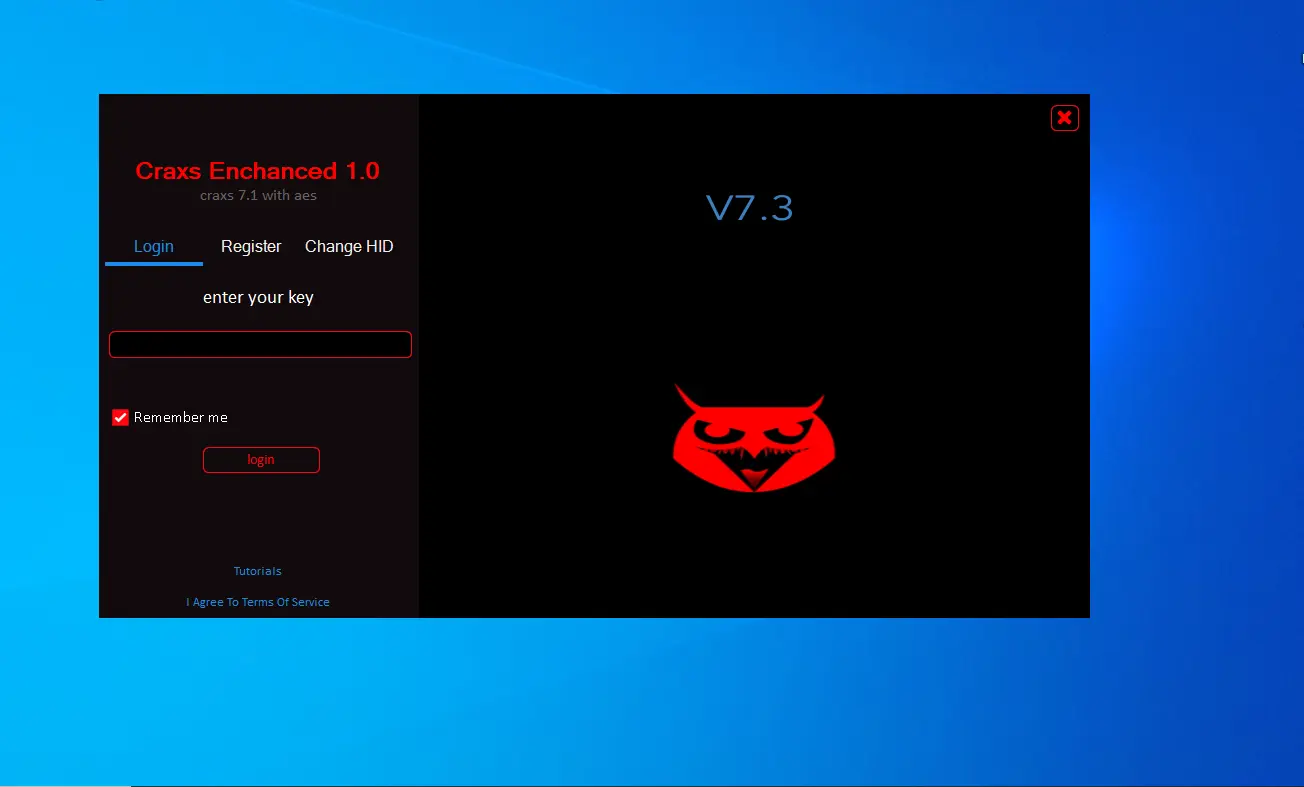Screen dimensions: 1304x787
Task: Click the 'craxs 7.1 with aes' subtitle
Action: pyautogui.click(x=258, y=195)
